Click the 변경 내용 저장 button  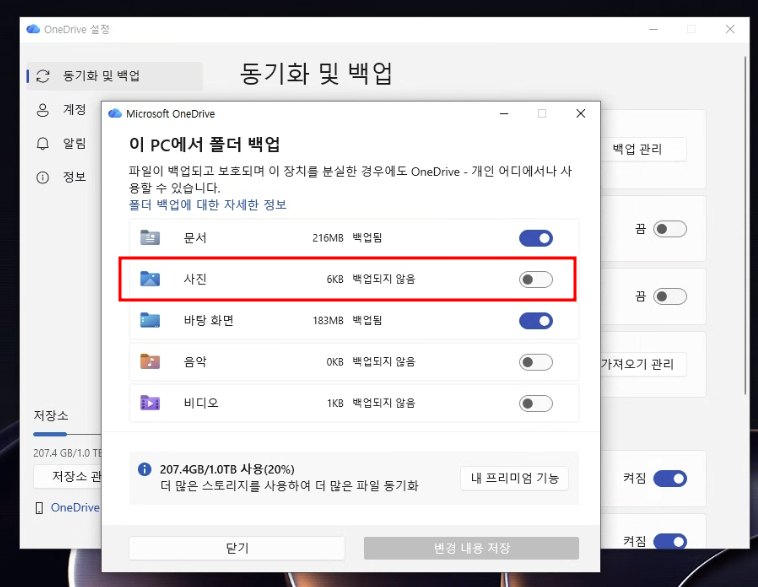coord(471,548)
